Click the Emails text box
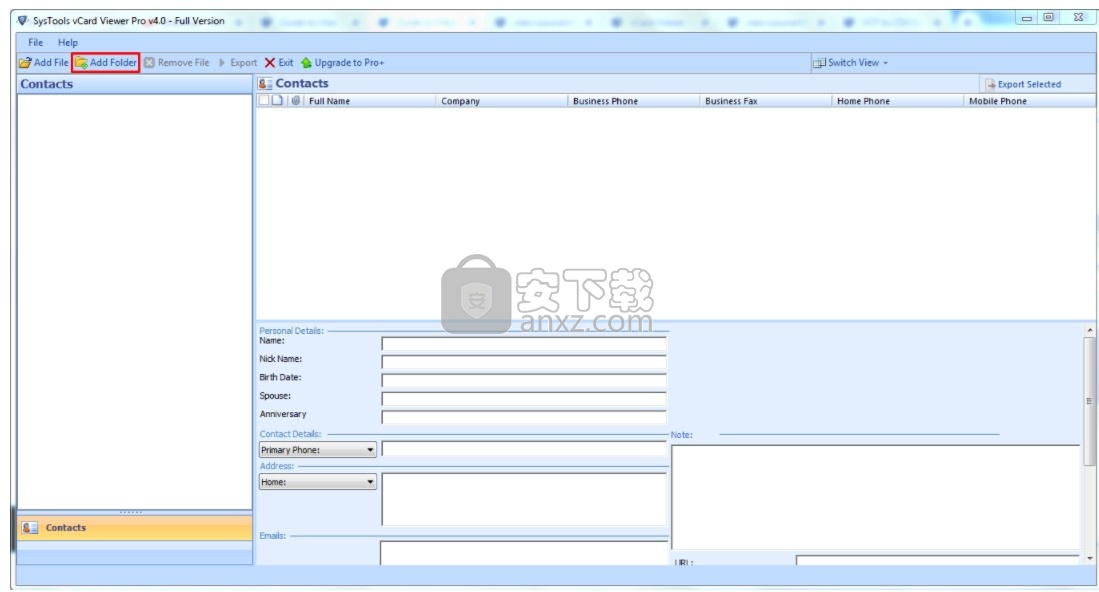The height and width of the screenshot is (592, 1099). point(524,553)
